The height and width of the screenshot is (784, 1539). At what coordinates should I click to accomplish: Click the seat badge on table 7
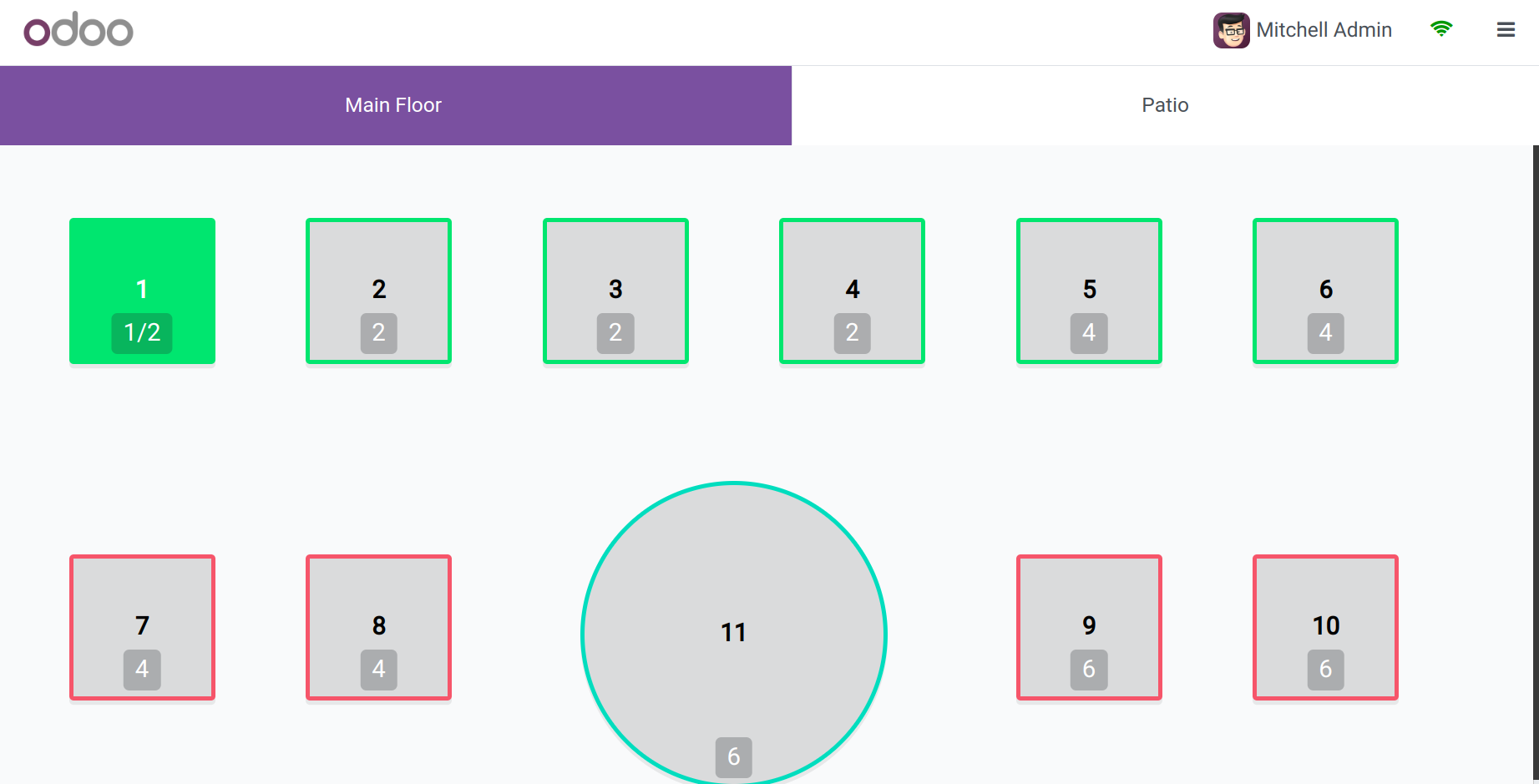[142, 670]
